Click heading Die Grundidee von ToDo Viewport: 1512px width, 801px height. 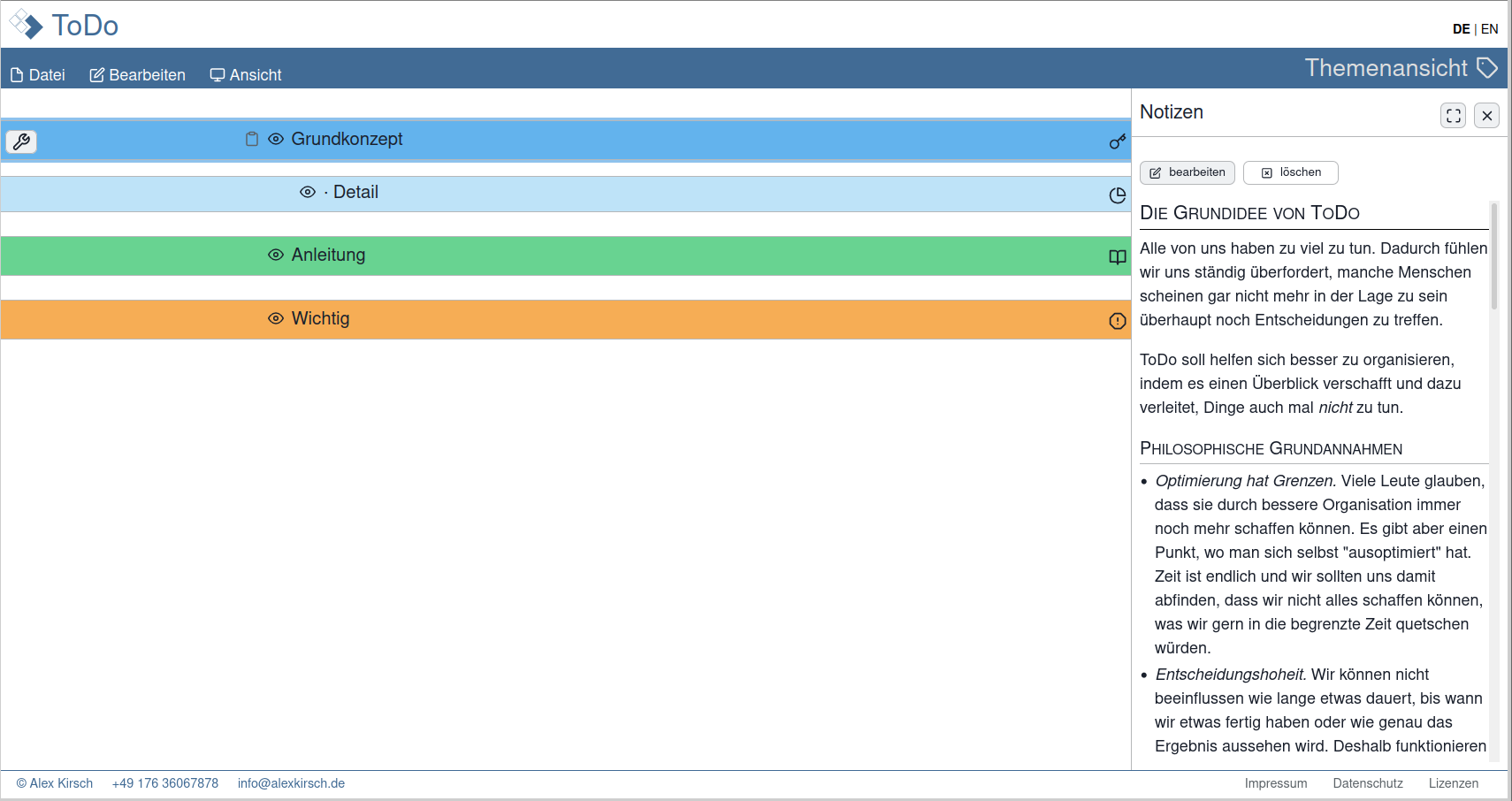[x=1249, y=213]
